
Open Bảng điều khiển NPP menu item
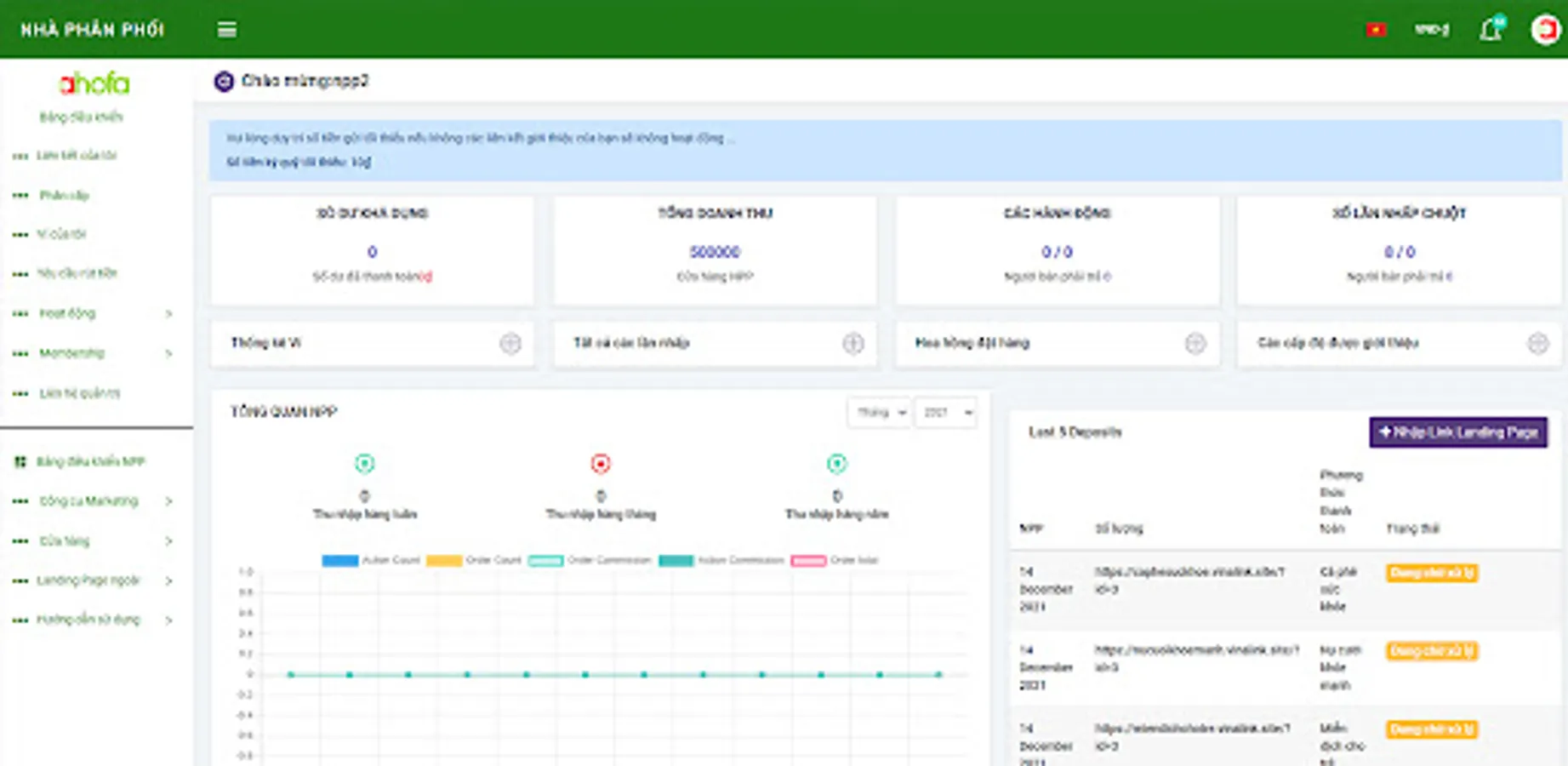click(90, 461)
